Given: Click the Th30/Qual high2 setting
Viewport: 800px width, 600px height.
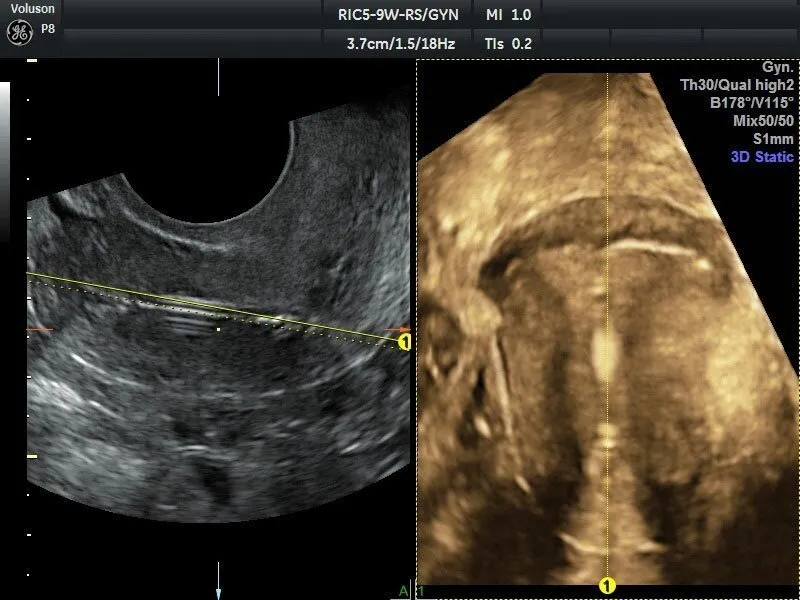Looking at the screenshot, I should [736, 85].
